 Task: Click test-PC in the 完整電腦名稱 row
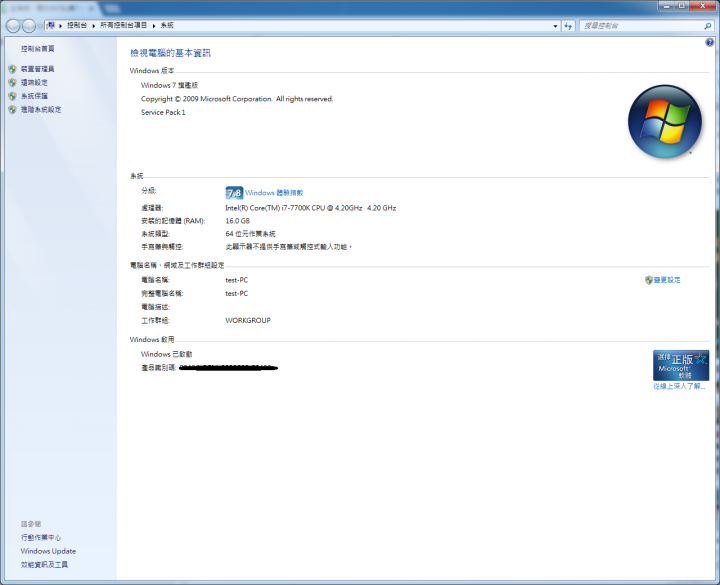coord(236,293)
